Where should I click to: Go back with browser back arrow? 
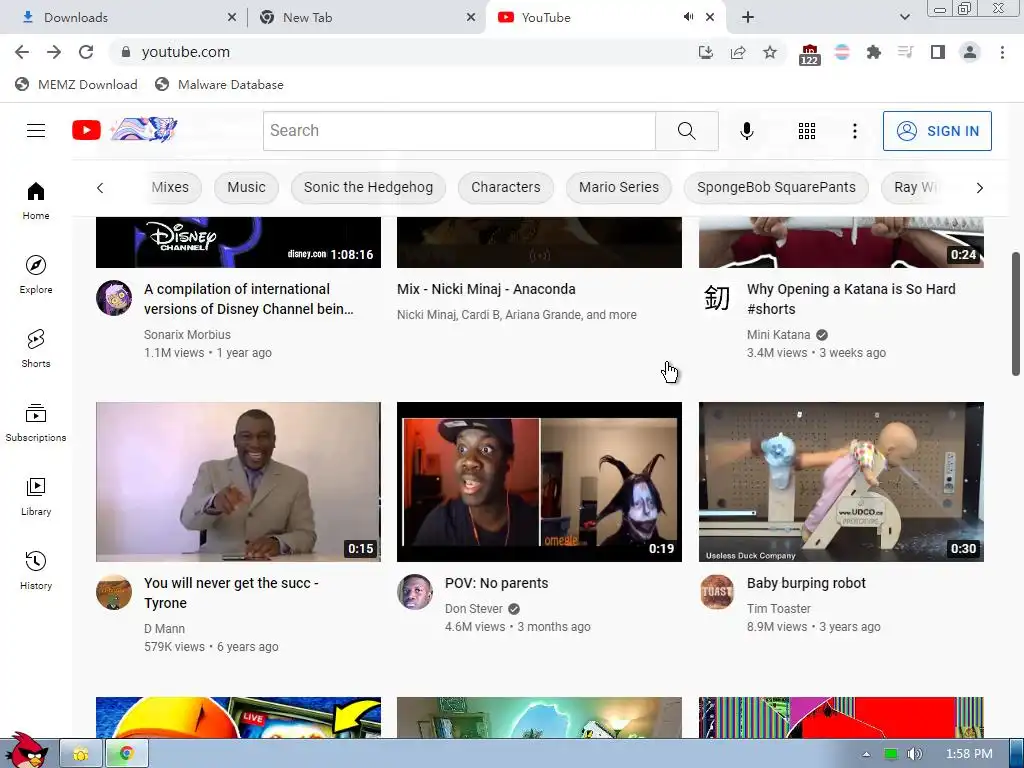(22, 52)
